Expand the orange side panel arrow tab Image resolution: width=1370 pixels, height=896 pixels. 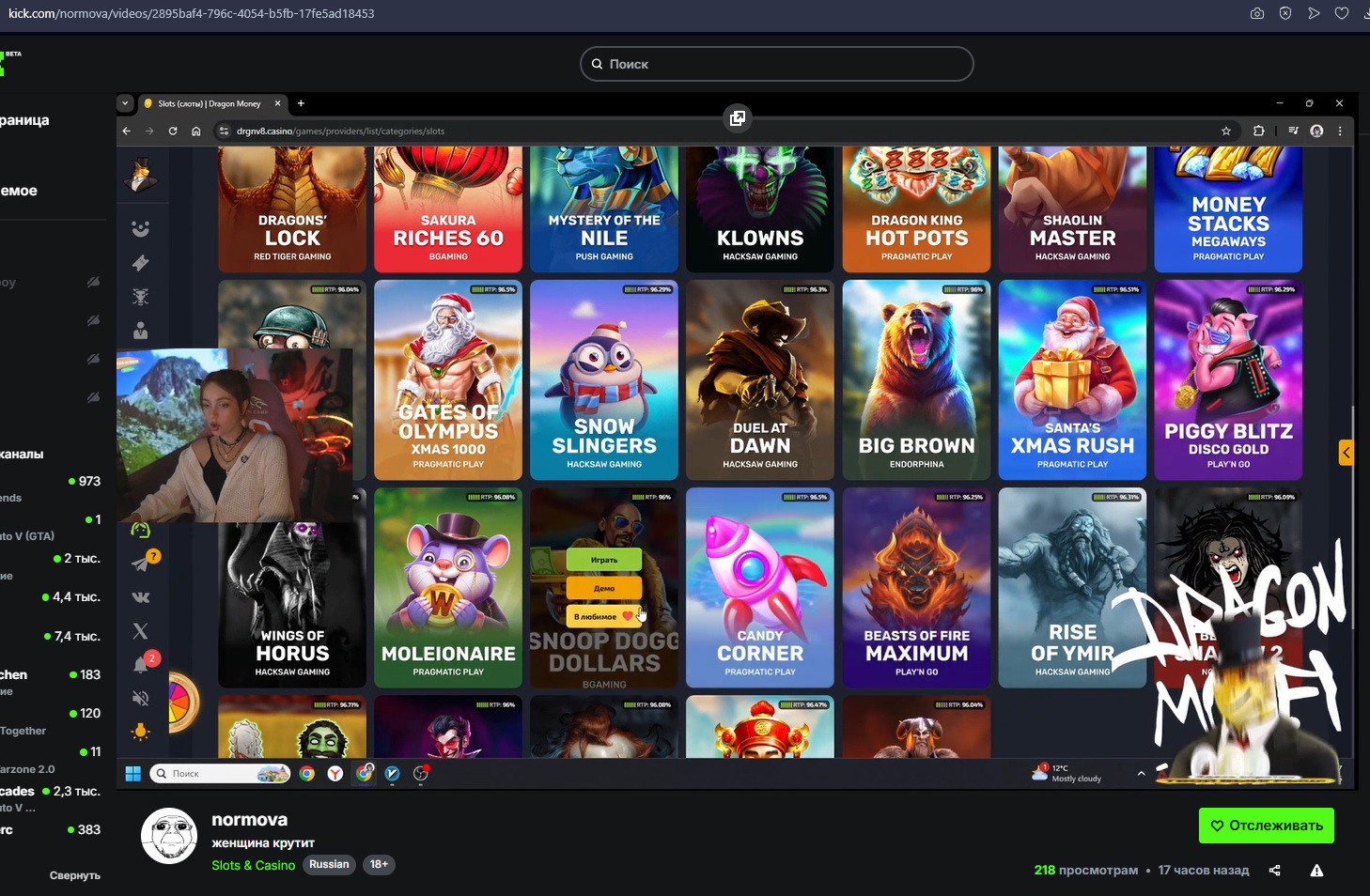tap(1346, 453)
